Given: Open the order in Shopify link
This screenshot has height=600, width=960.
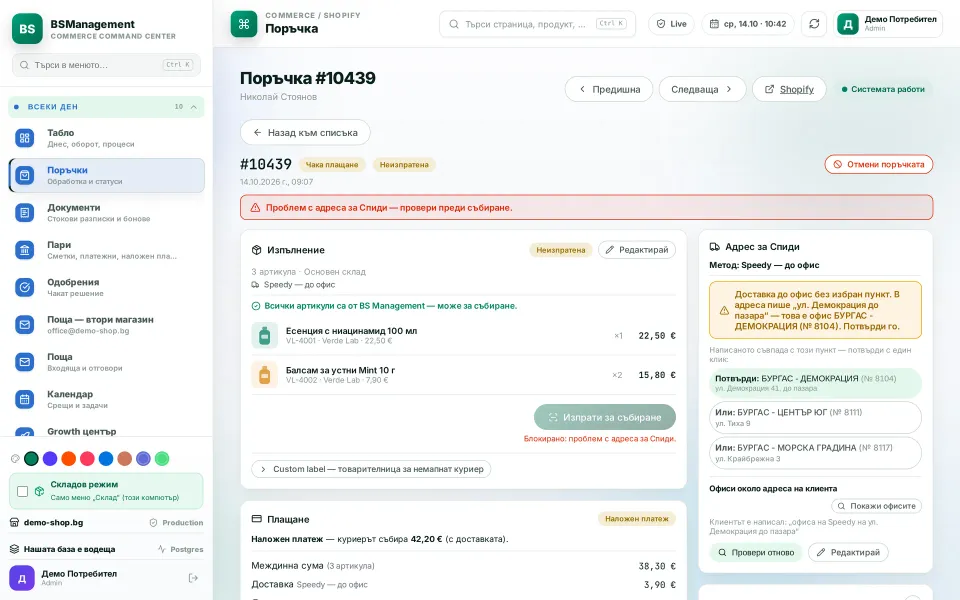Looking at the screenshot, I should click(789, 89).
